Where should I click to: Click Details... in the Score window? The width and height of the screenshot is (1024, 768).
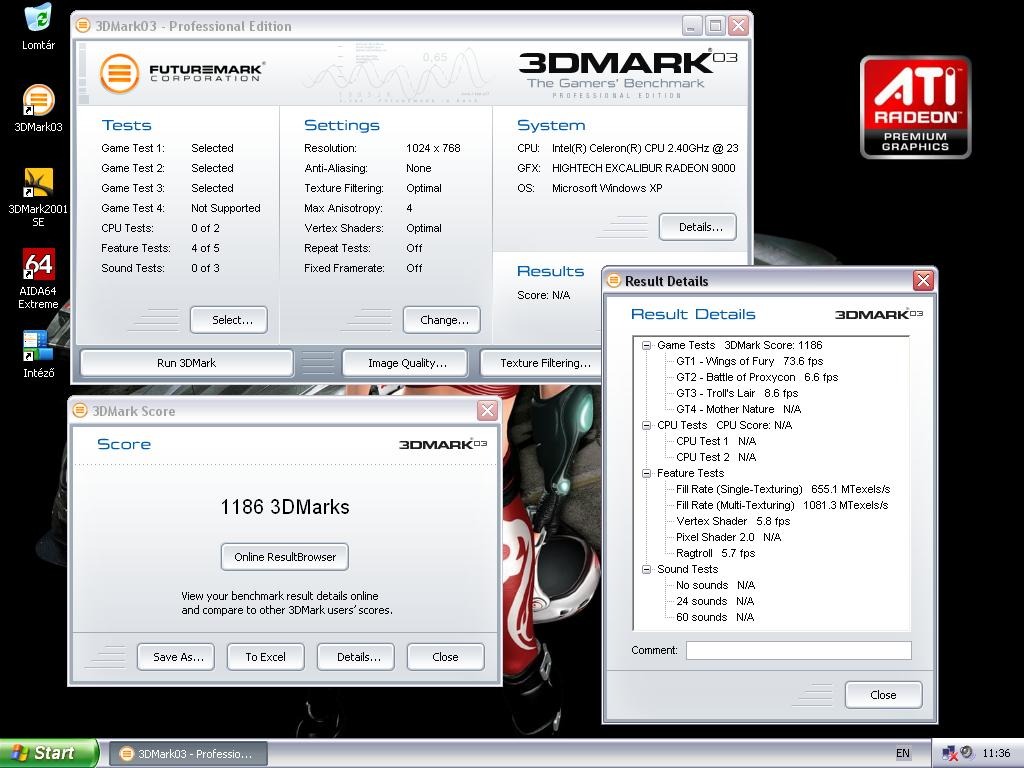tap(356, 657)
